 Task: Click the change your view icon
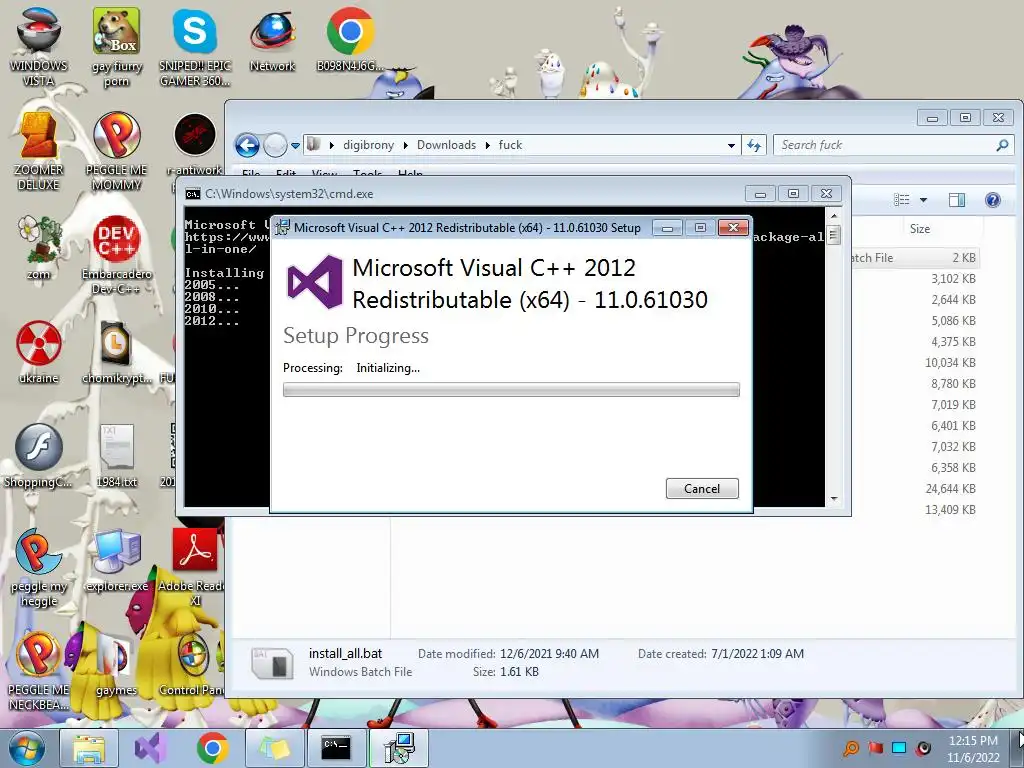902,200
